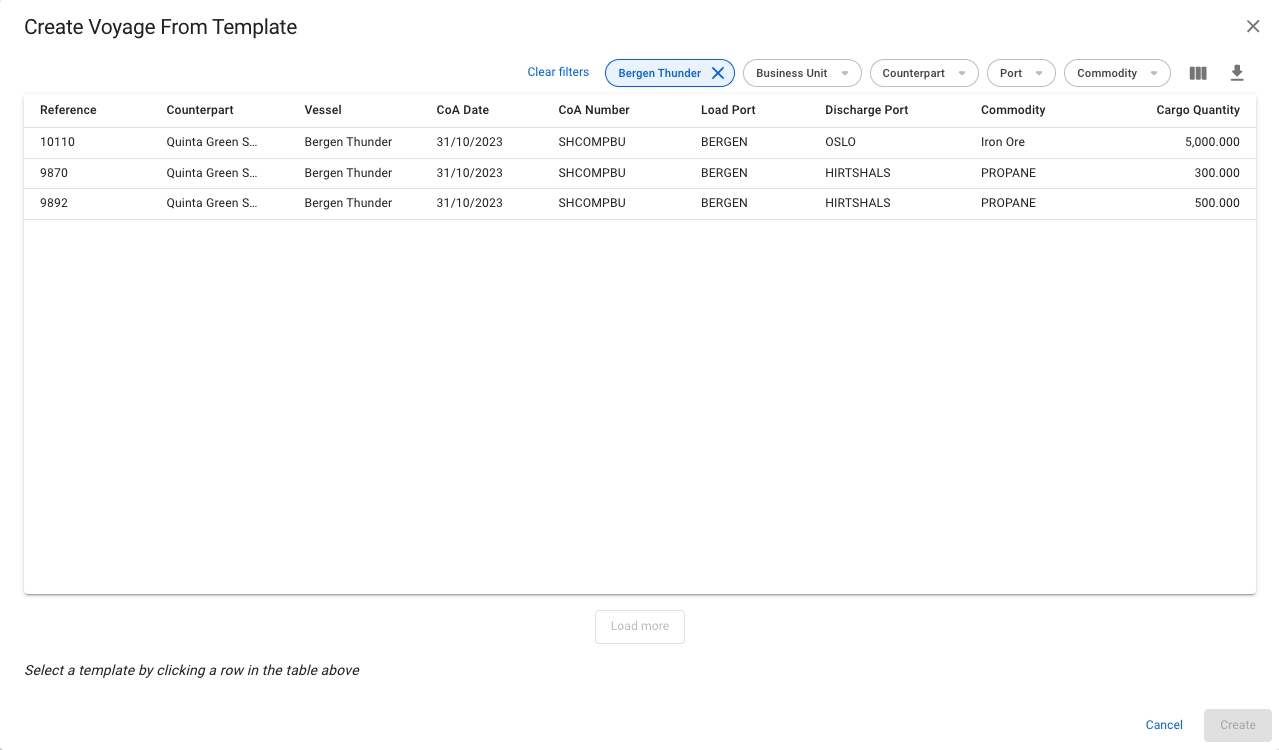Click the CoA Date column header
The width and height of the screenshot is (1279, 750).
[462, 110]
